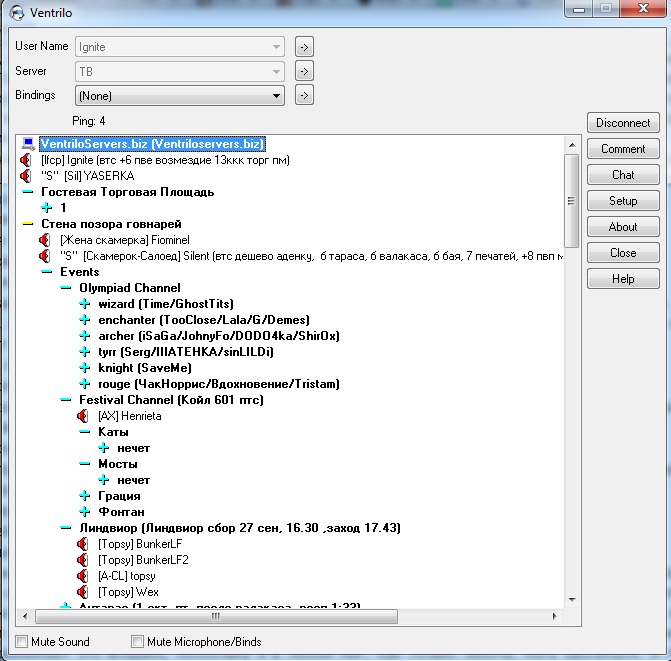Open Server editor arrow button
The image size is (671, 661).
pyautogui.click(x=304, y=71)
